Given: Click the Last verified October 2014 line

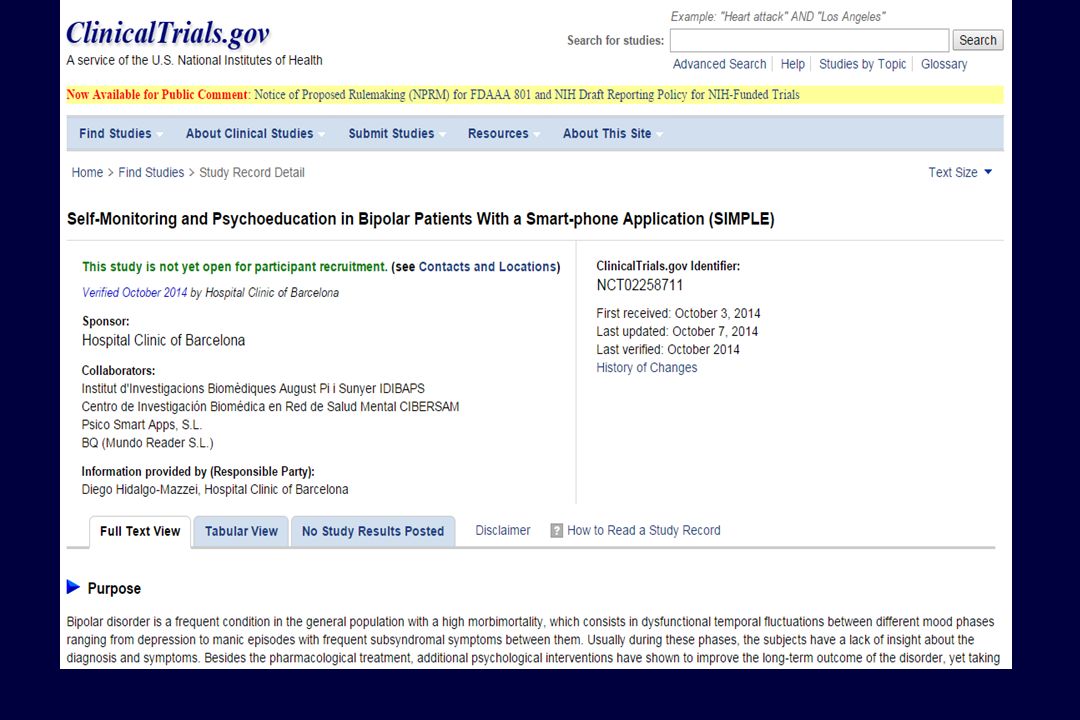Looking at the screenshot, I should [x=668, y=349].
